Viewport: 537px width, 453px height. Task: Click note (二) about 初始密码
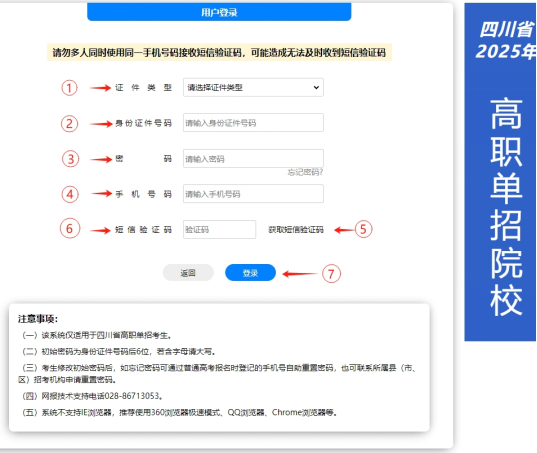(x=118, y=352)
